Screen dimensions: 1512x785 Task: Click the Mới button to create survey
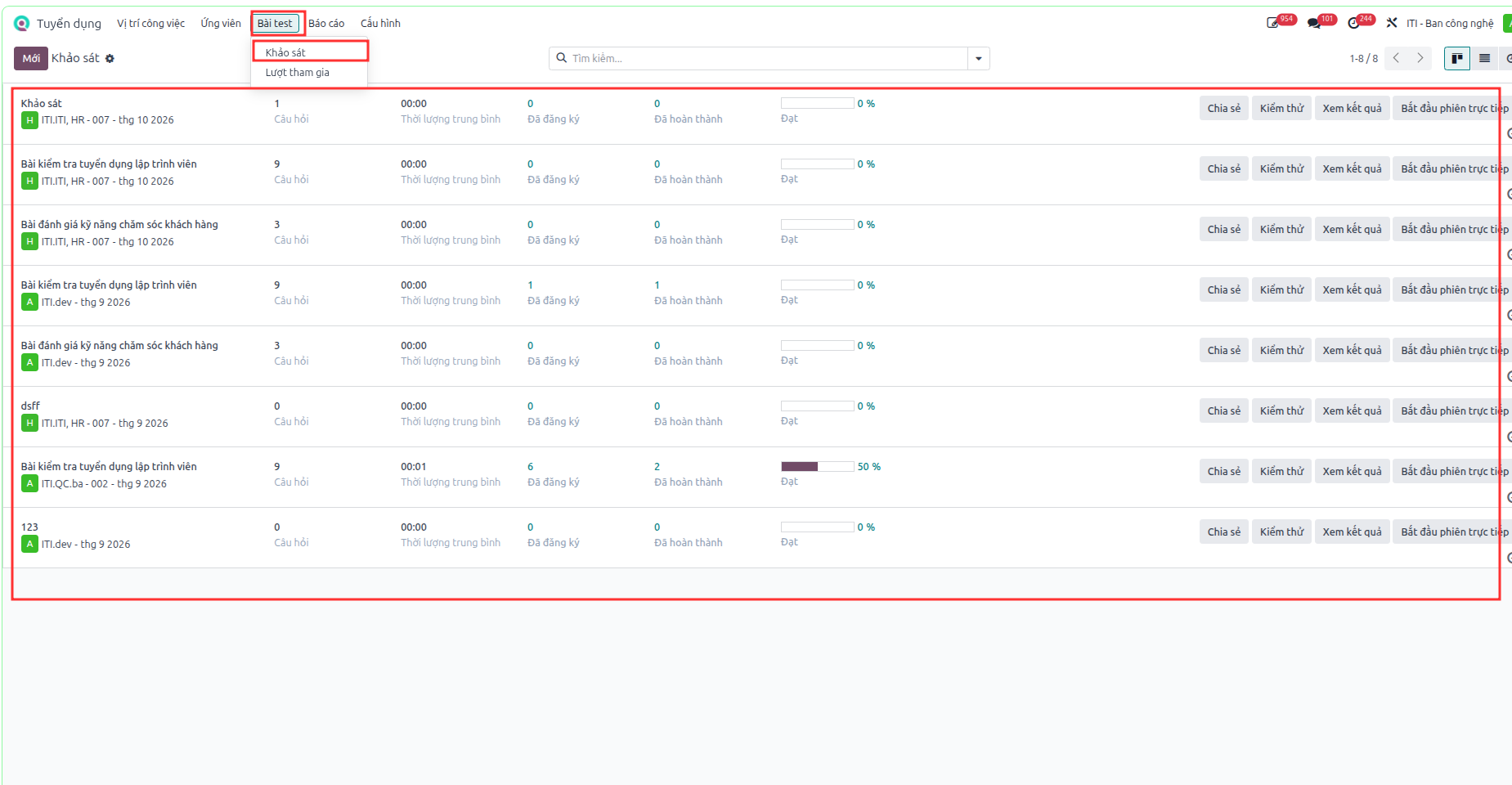click(31, 58)
